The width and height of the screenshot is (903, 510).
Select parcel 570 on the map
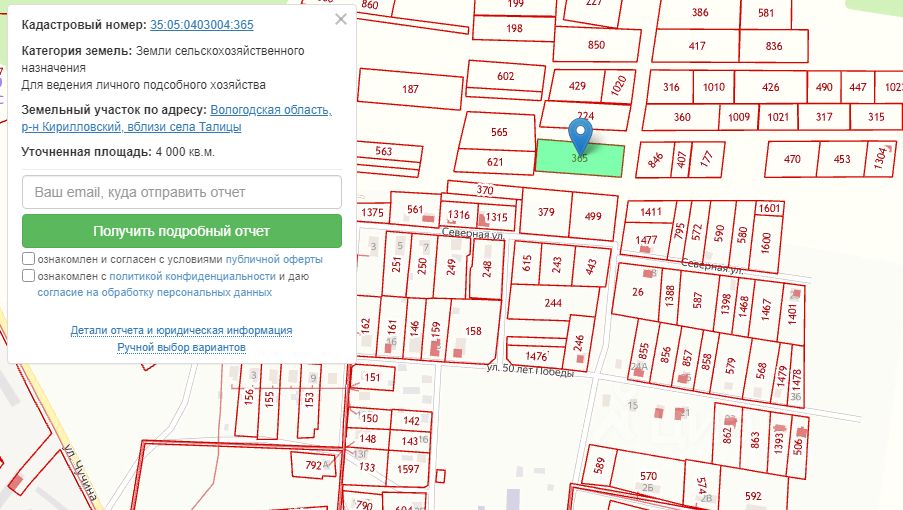pyautogui.click(x=648, y=476)
